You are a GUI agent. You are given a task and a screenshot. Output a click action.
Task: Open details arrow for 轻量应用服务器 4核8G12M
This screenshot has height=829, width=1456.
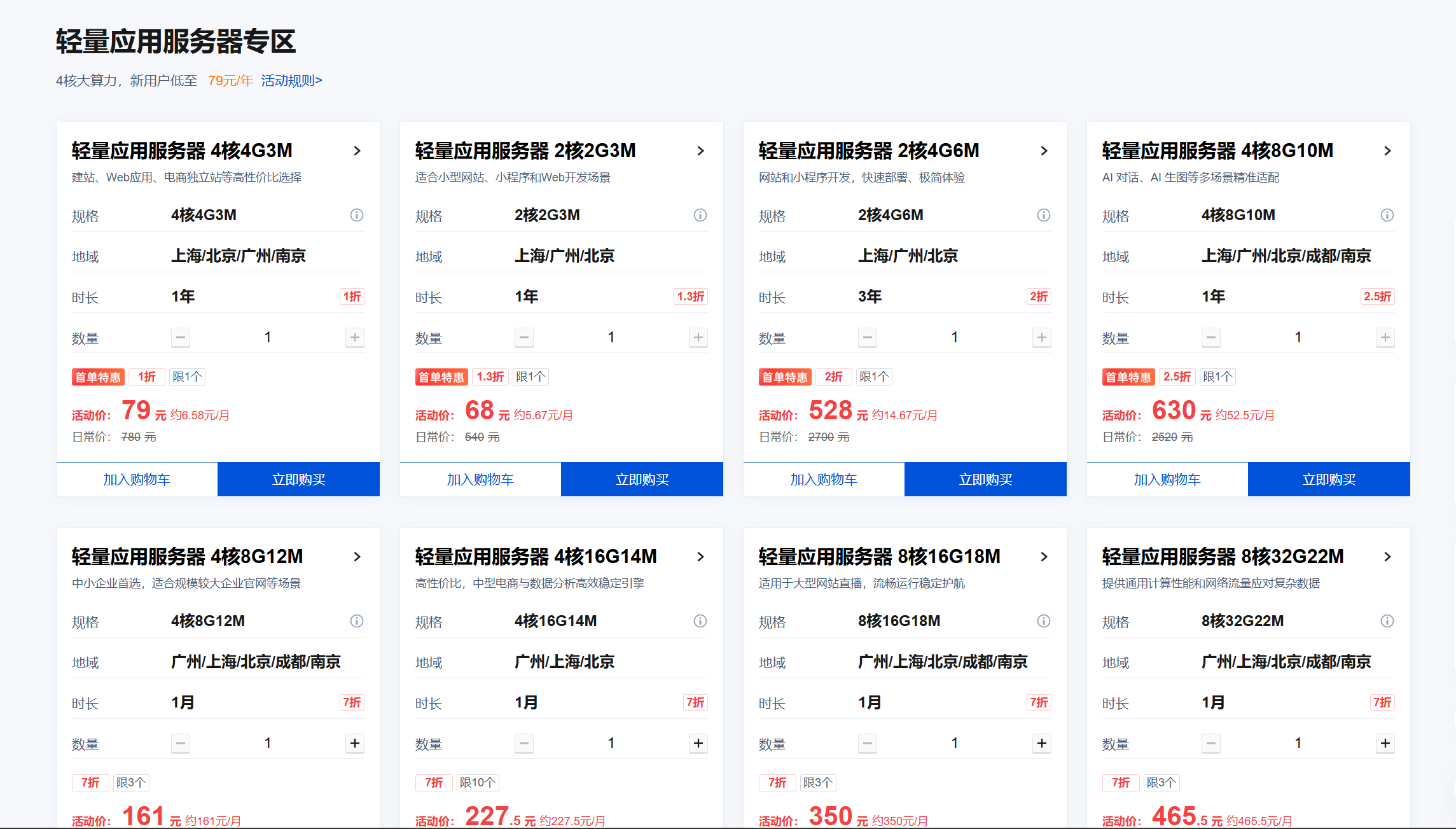point(357,557)
